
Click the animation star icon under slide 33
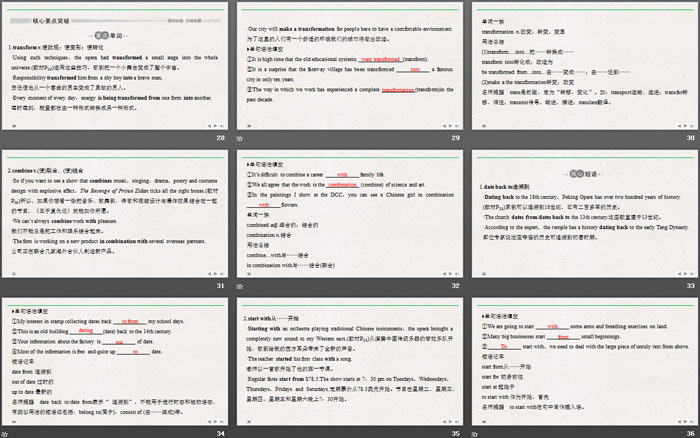[x=475, y=286]
